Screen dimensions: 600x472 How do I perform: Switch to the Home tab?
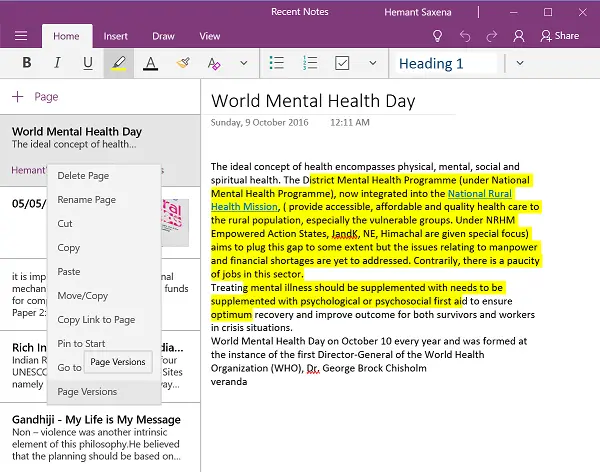pos(66,36)
